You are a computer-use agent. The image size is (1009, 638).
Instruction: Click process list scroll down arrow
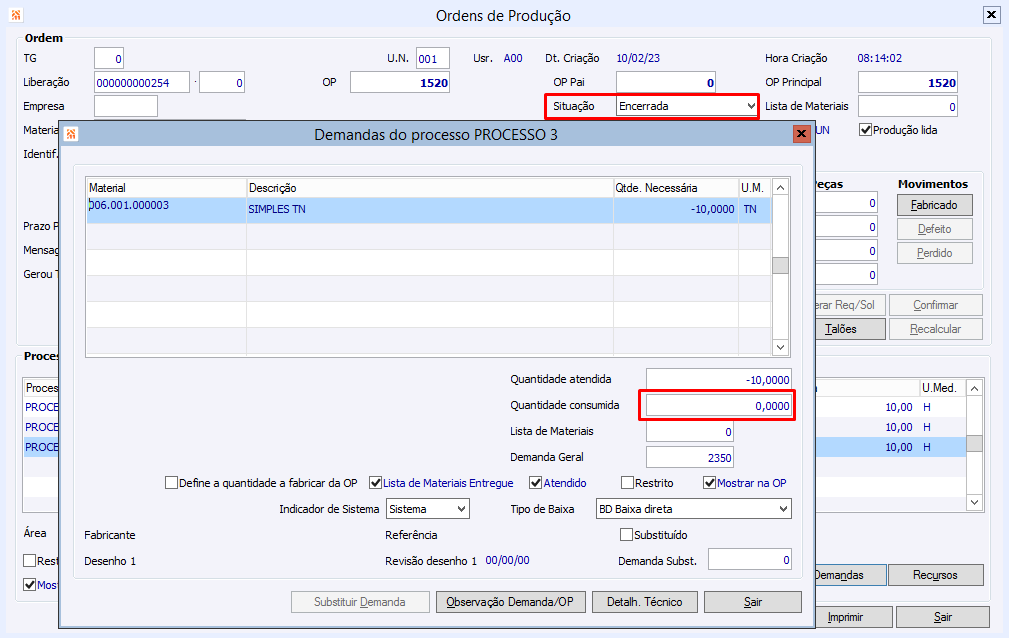point(975,502)
